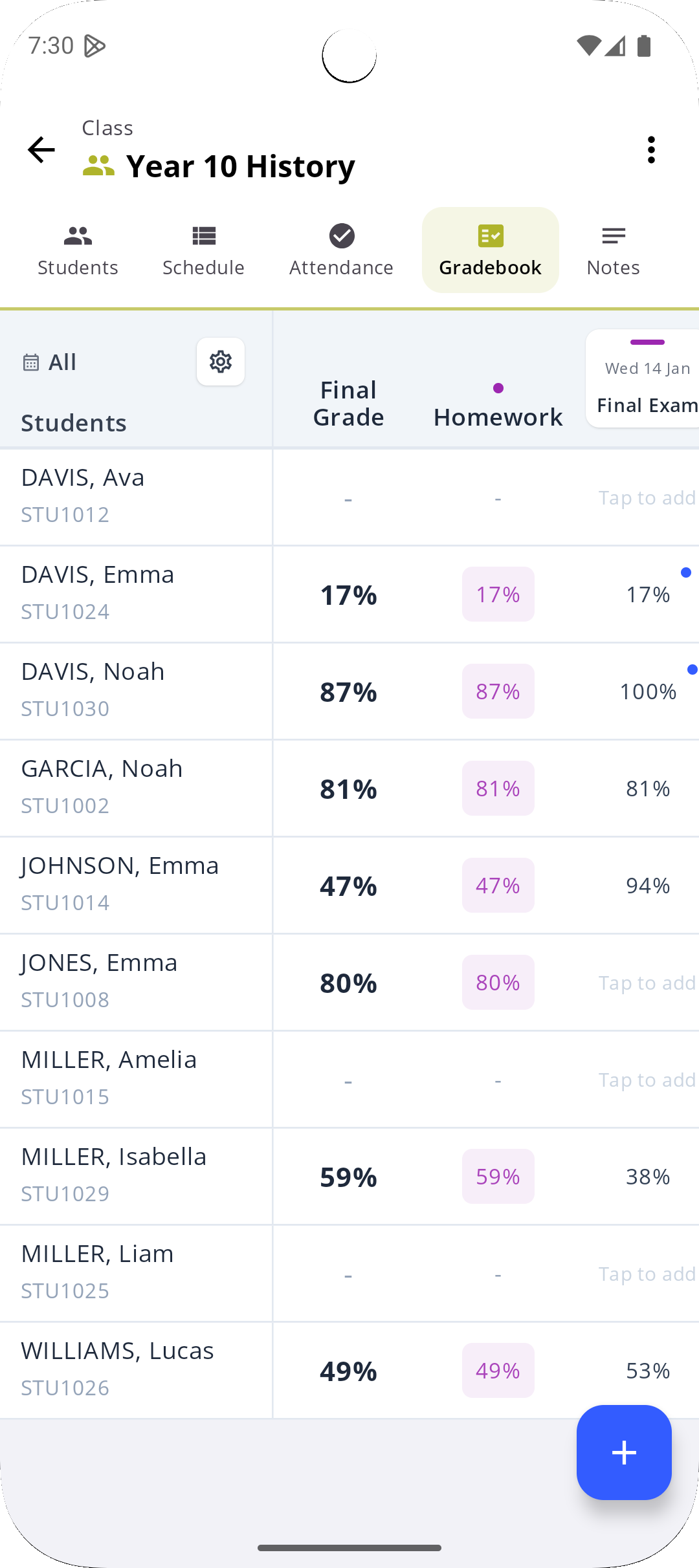
Task: Tap the Students tab people icon
Action: pos(78,236)
